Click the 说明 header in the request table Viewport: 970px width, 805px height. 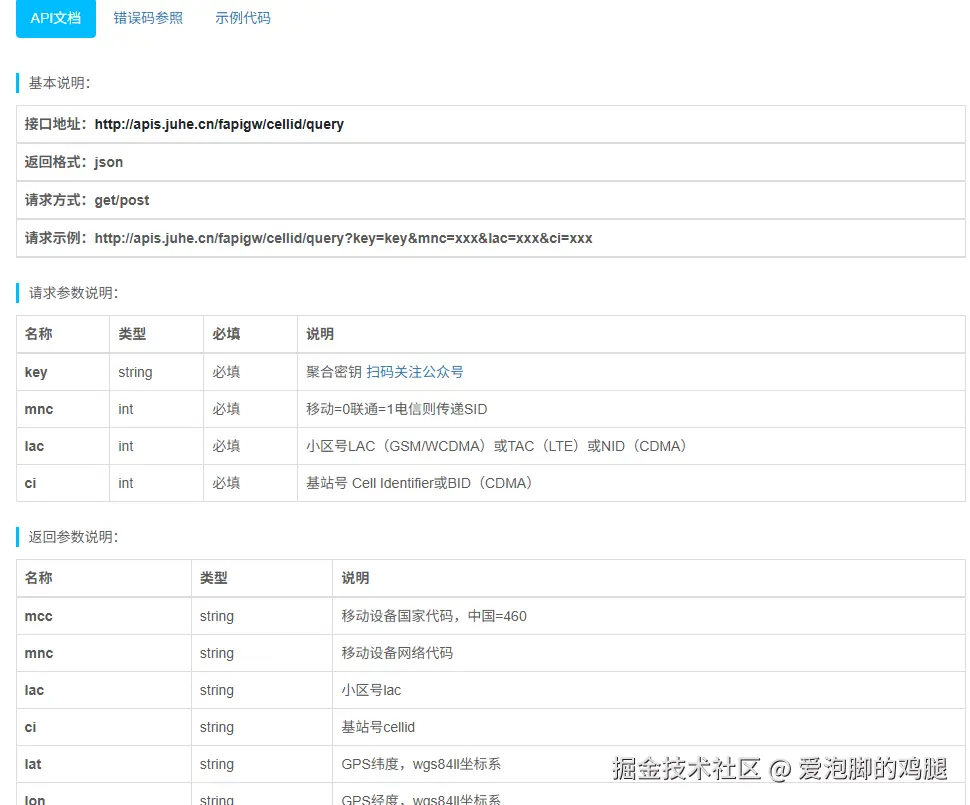(631, 334)
